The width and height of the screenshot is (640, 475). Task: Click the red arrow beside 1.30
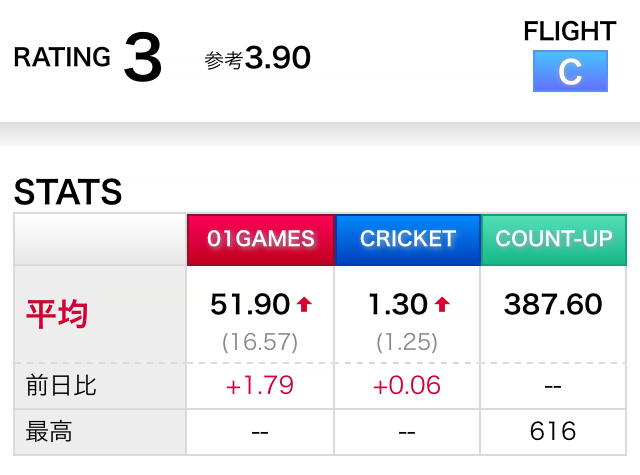[443, 304]
